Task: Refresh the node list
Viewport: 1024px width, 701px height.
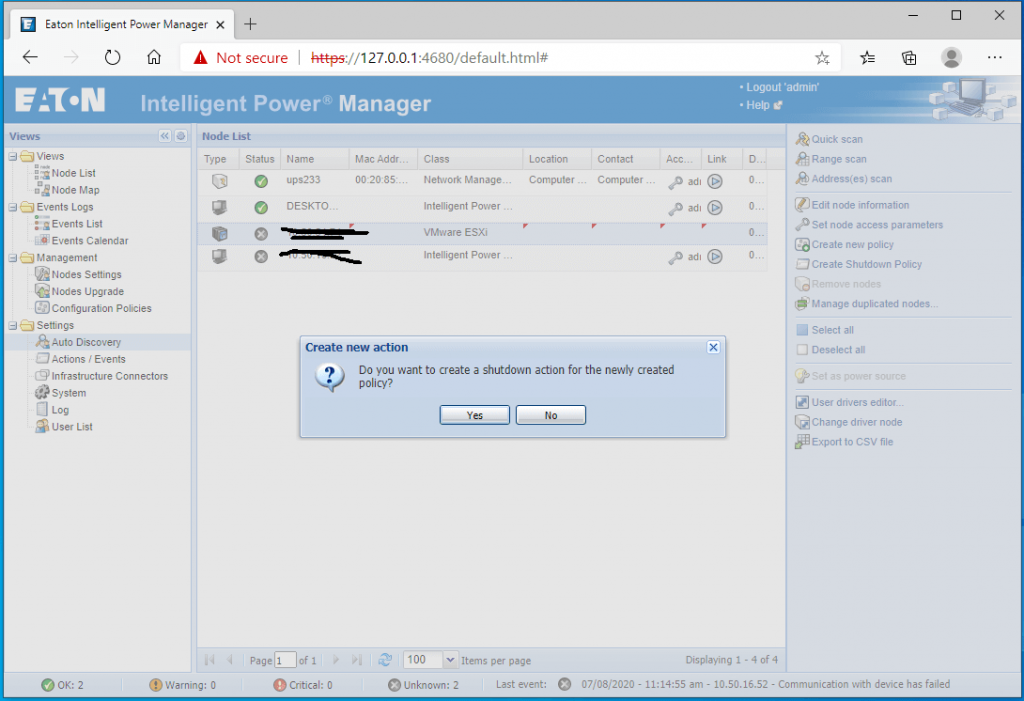Action: 385,660
